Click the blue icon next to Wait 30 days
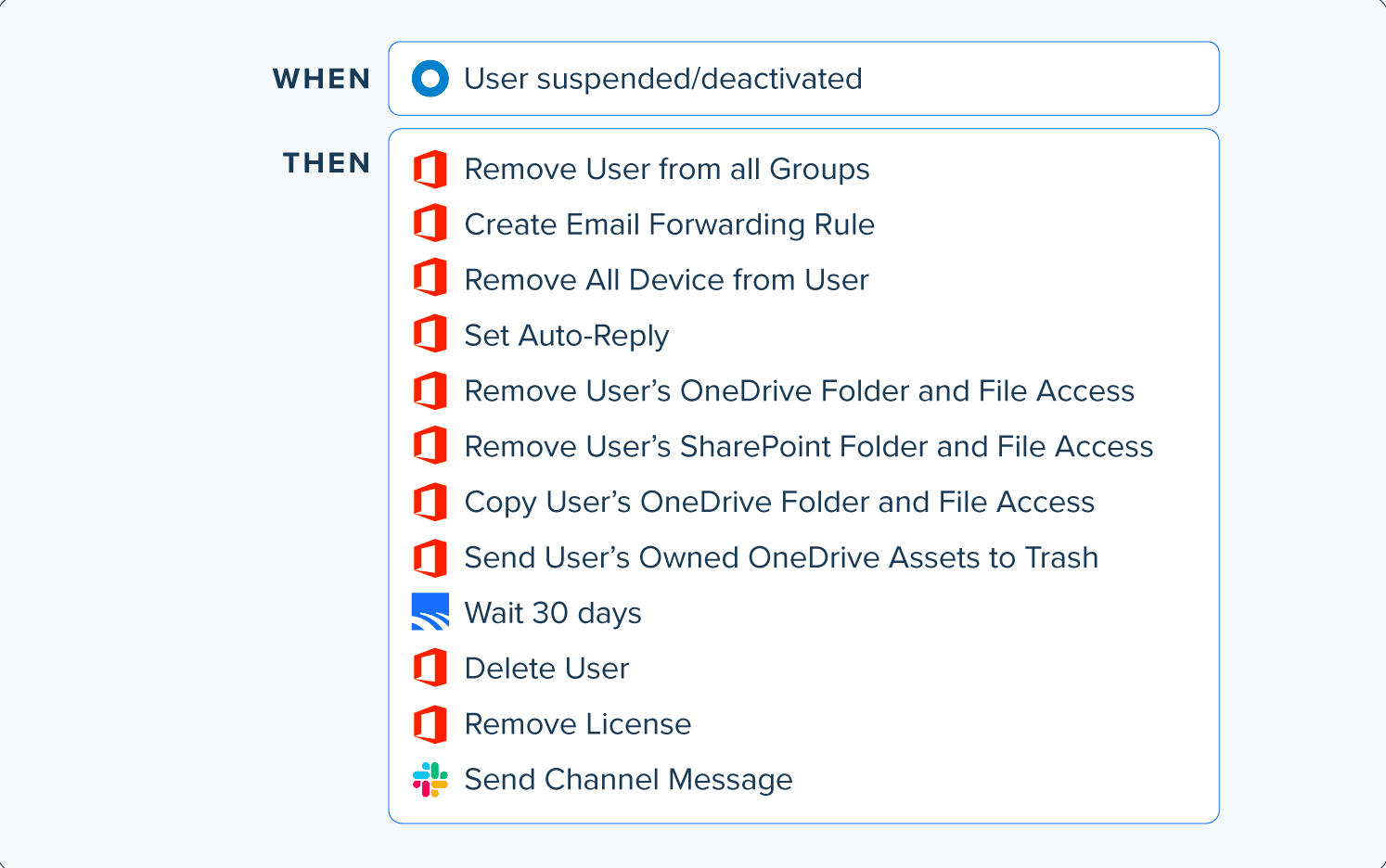The height and width of the screenshot is (868, 1386). [x=430, y=612]
